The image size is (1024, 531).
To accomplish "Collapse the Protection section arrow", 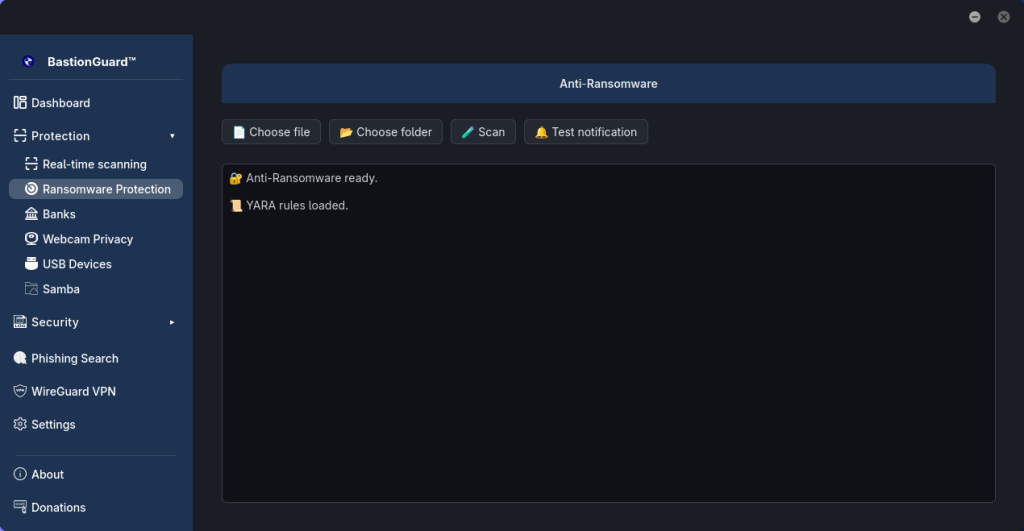I will (172, 136).
